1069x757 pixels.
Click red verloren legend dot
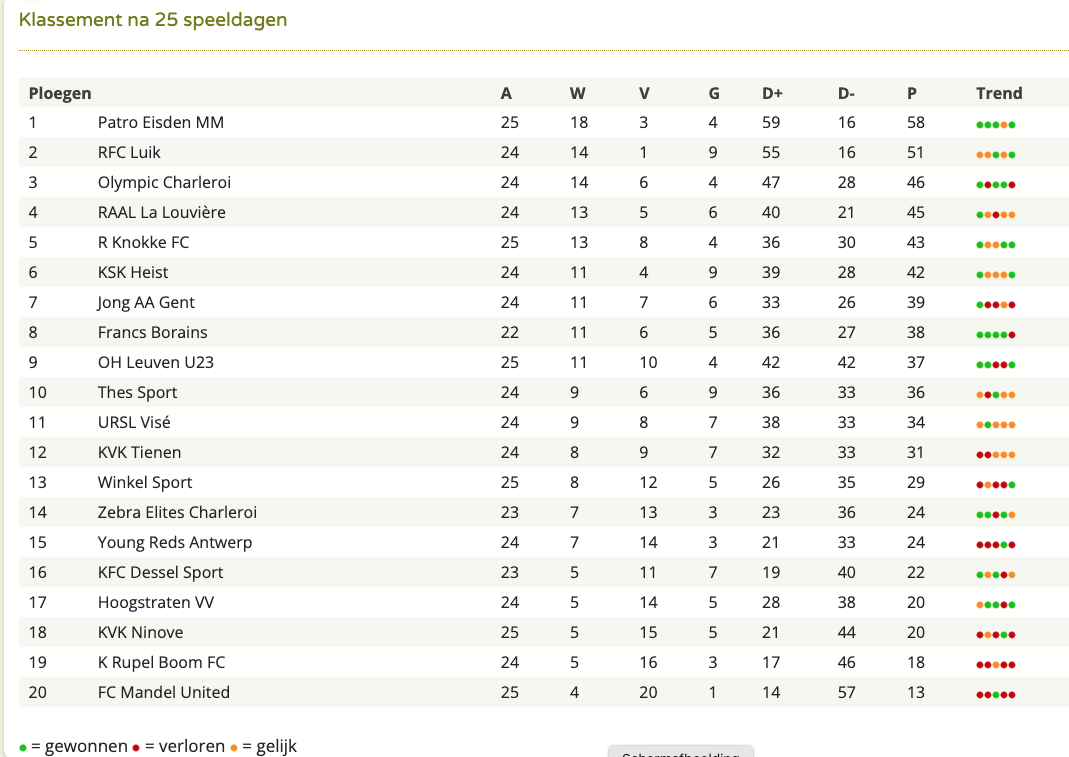click(x=136, y=748)
